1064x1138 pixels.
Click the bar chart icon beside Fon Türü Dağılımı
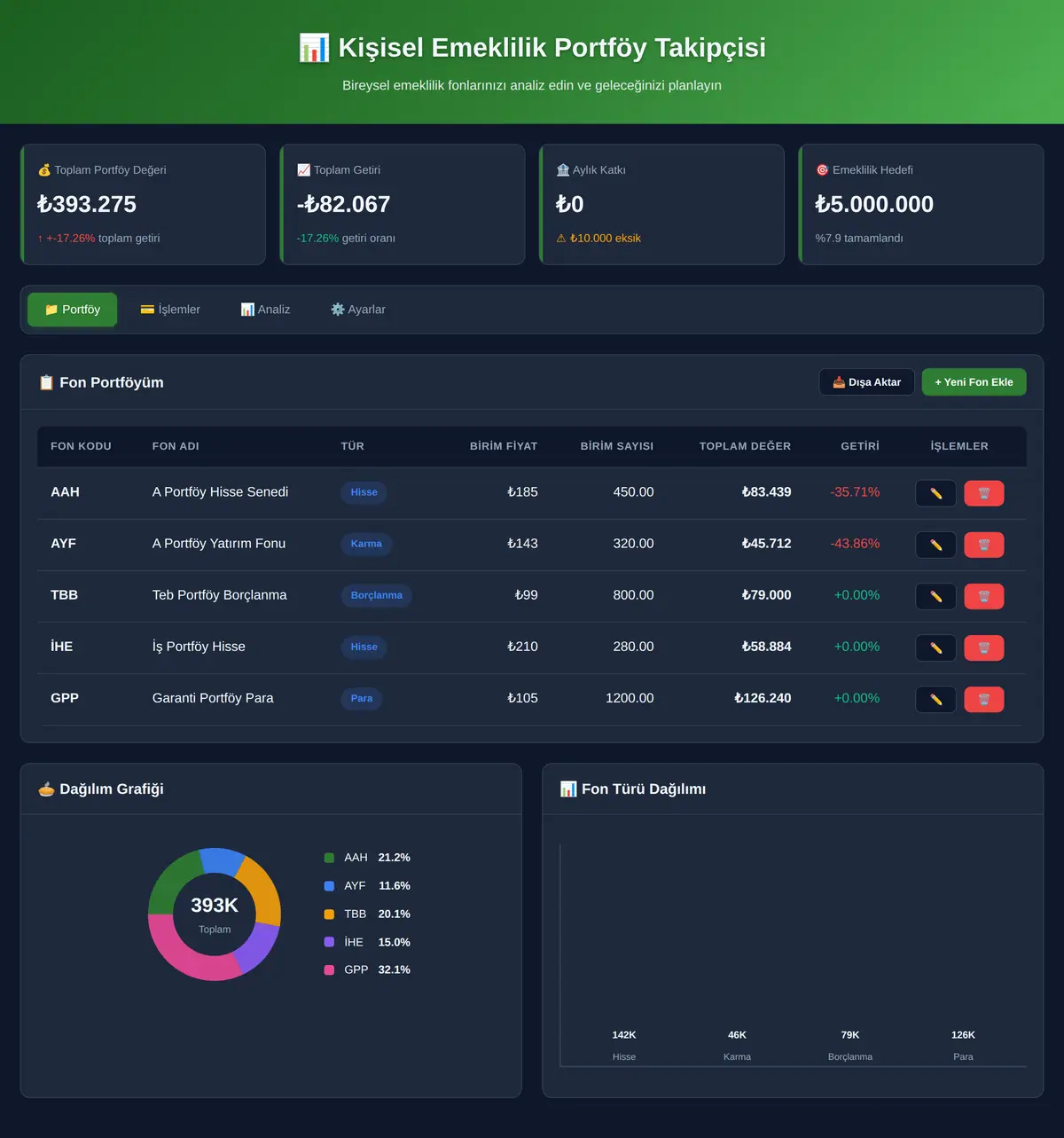[x=568, y=789]
